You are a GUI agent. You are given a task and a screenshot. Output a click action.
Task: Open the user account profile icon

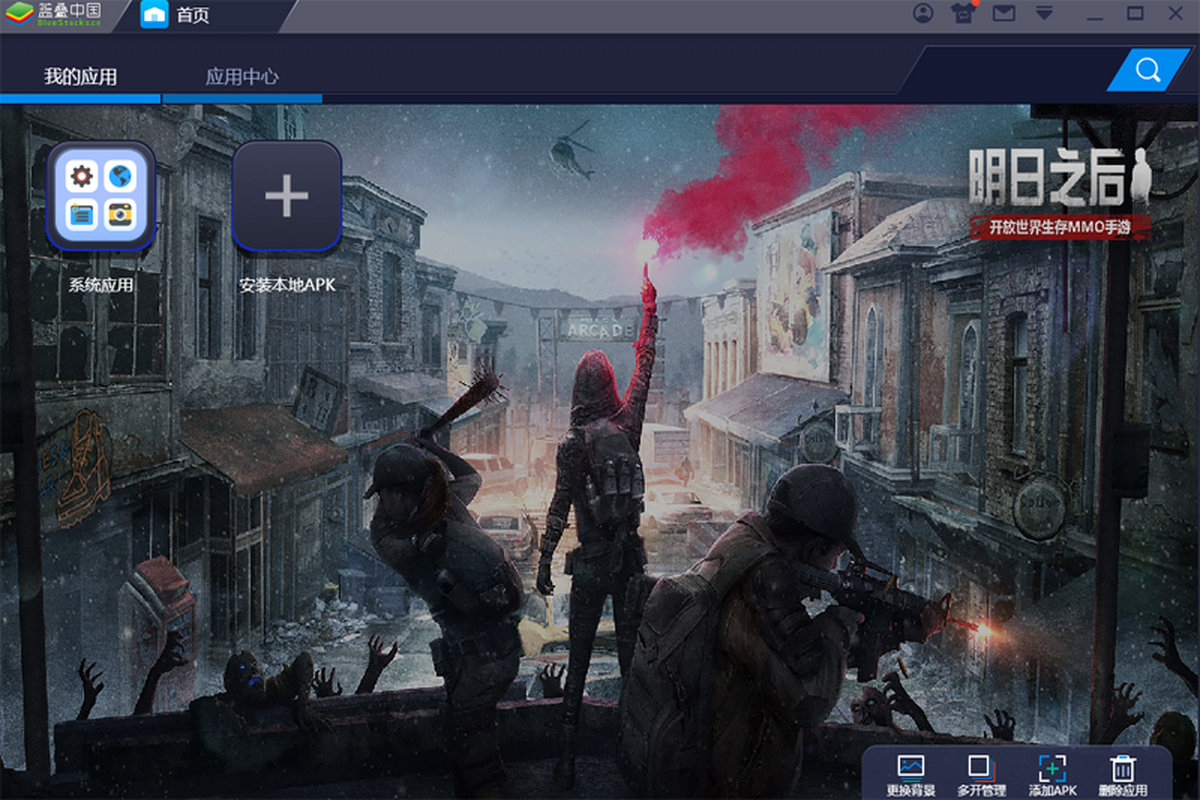point(923,14)
